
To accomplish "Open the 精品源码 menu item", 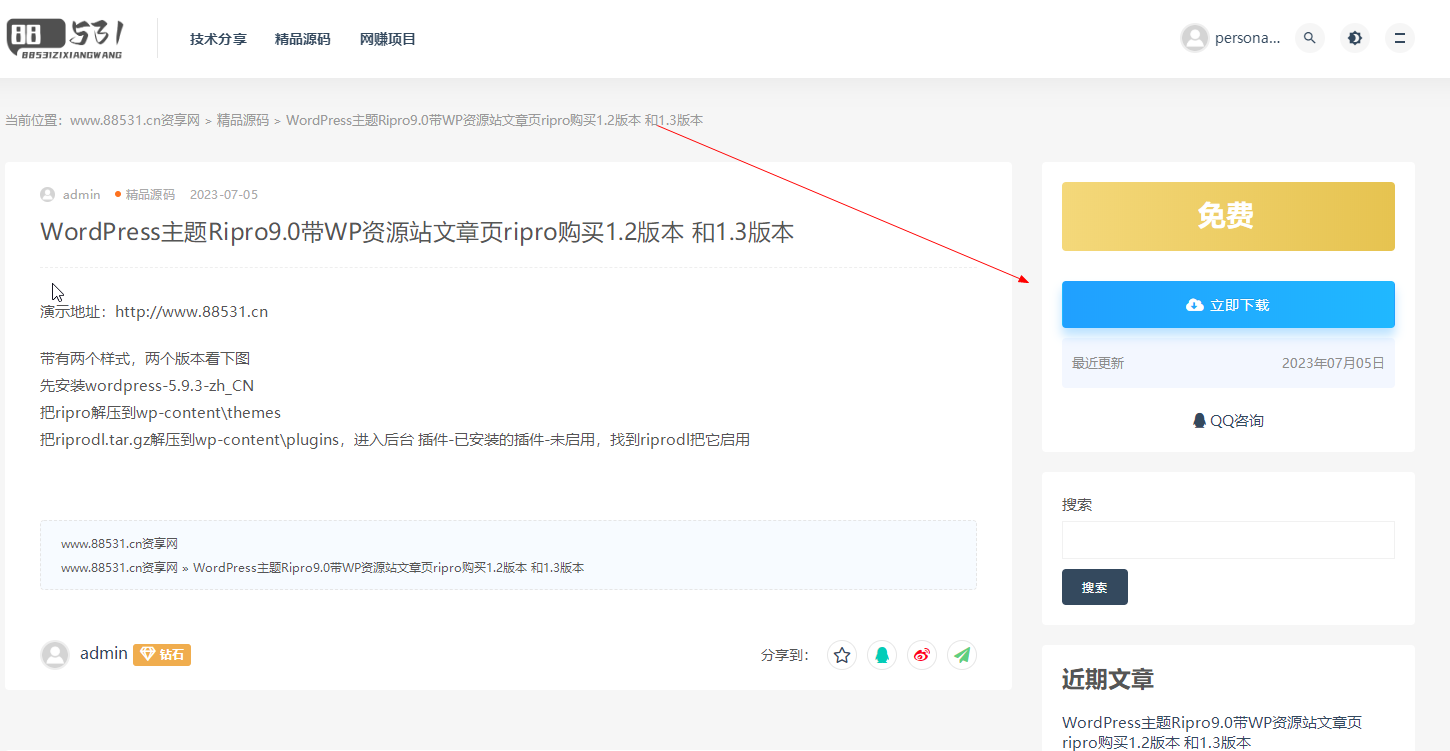I will pyautogui.click(x=302, y=39).
